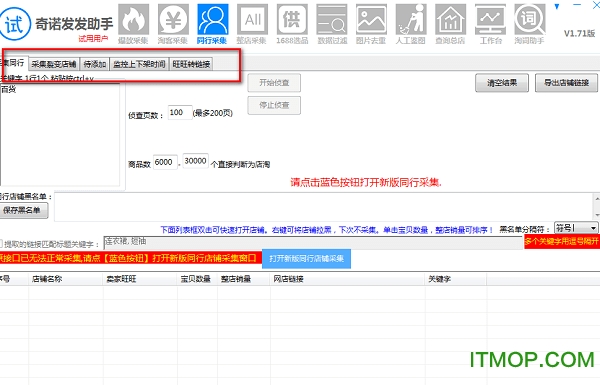Open the 淘客采集 yen icon
Screen dimensions: 600x385
[x=173, y=24]
